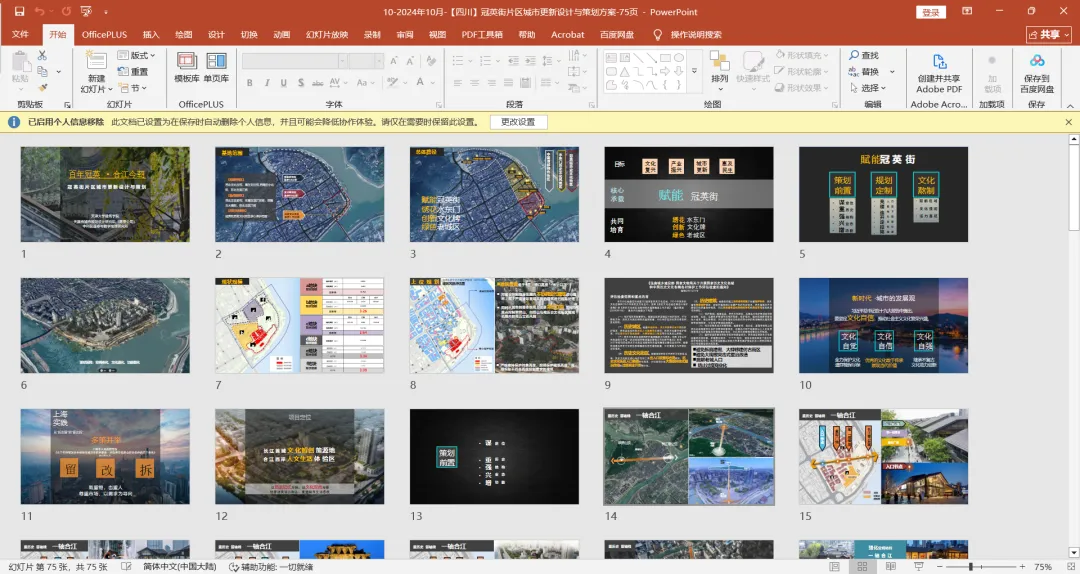1080x574 pixels.
Task: Open the 模板库 template library
Action: pos(187,68)
